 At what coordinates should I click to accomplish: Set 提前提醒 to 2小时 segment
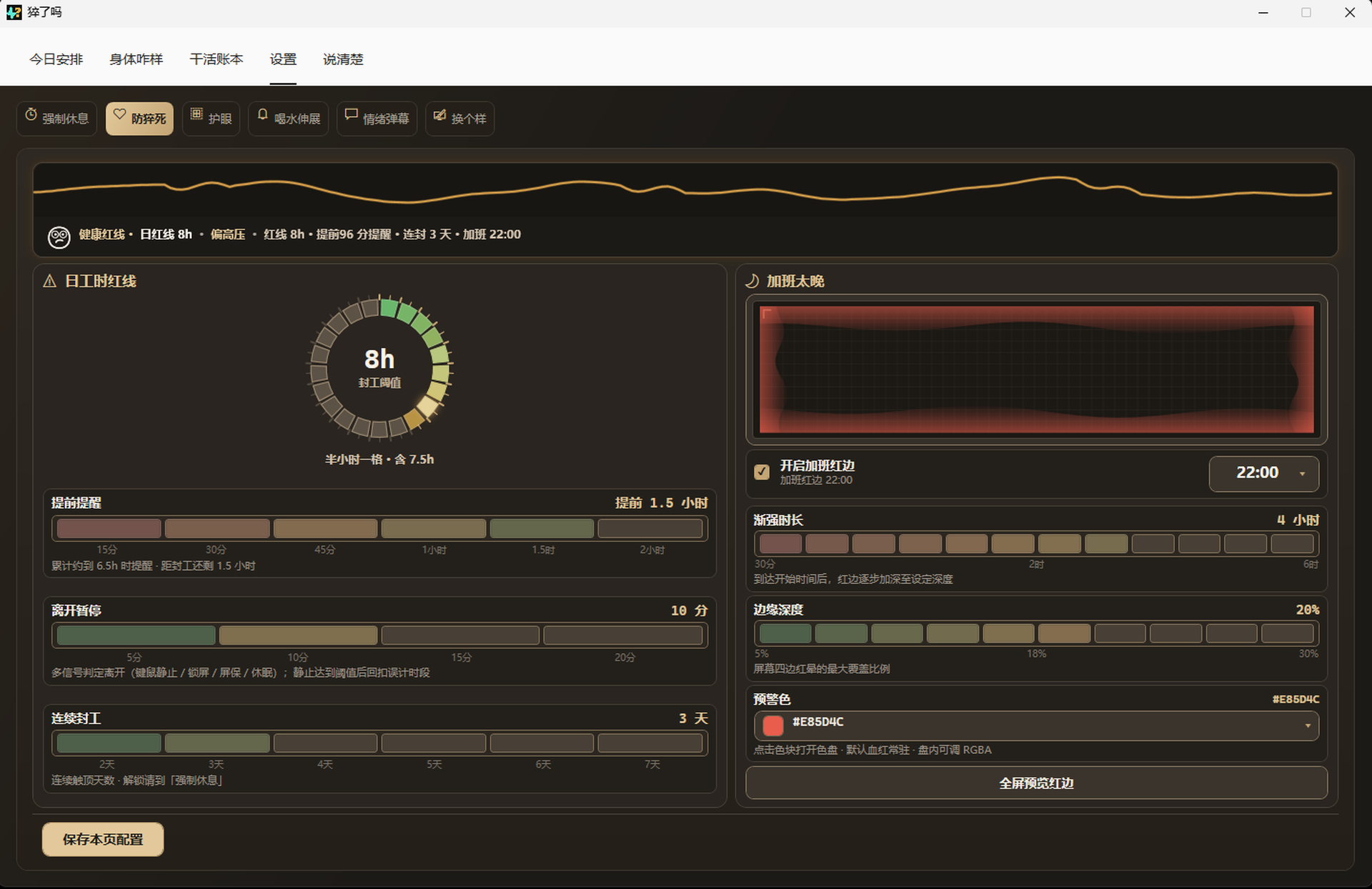point(650,529)
